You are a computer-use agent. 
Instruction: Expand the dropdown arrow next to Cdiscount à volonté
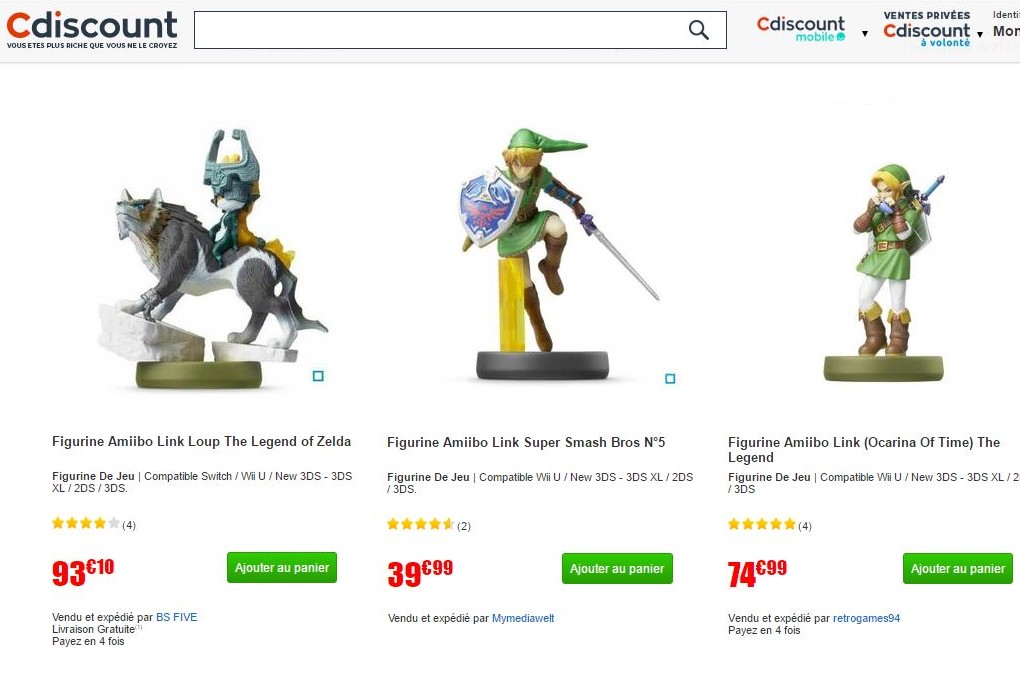980,34
